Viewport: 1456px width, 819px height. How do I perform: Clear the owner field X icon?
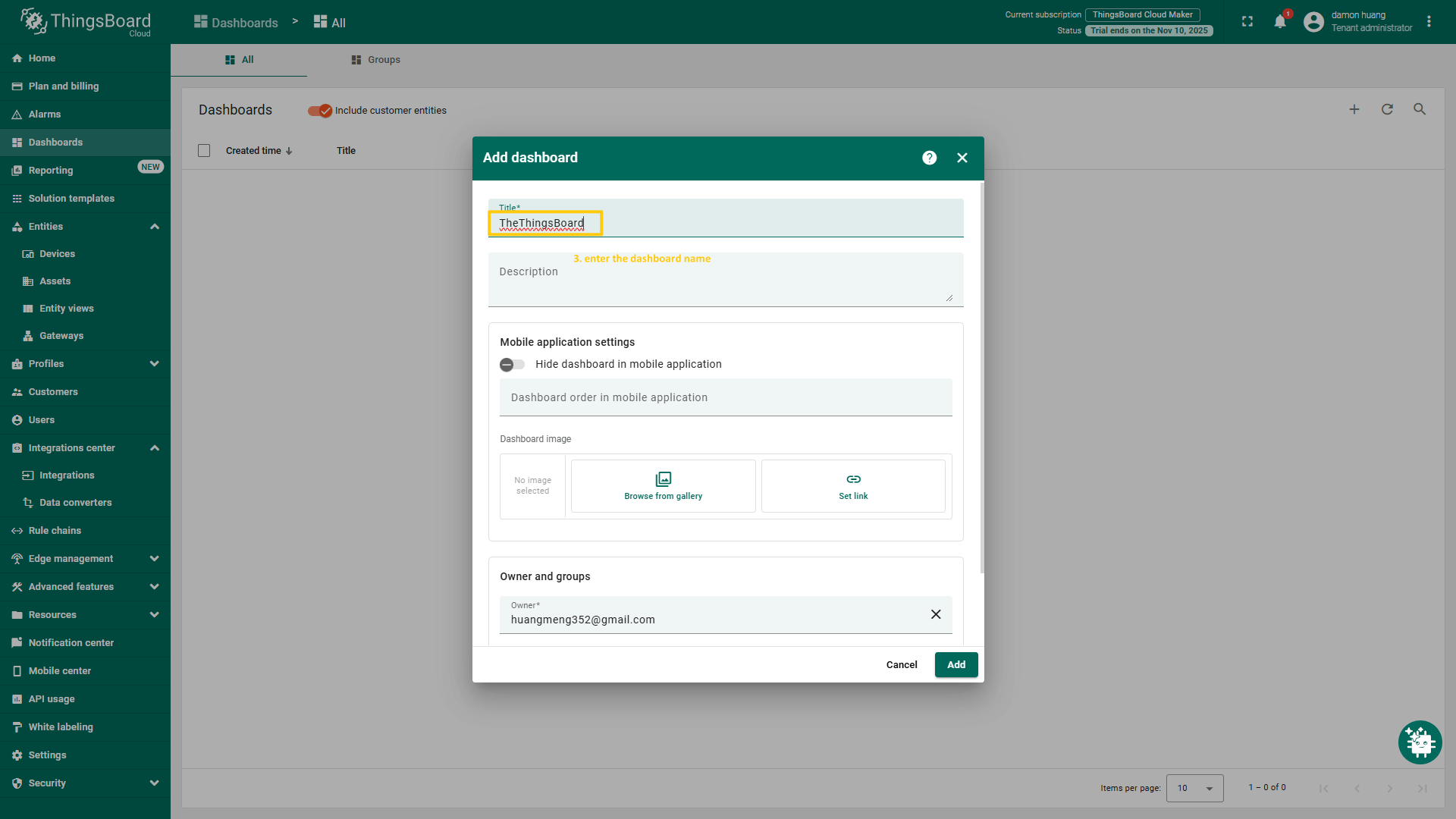click(x=936, y=614)
